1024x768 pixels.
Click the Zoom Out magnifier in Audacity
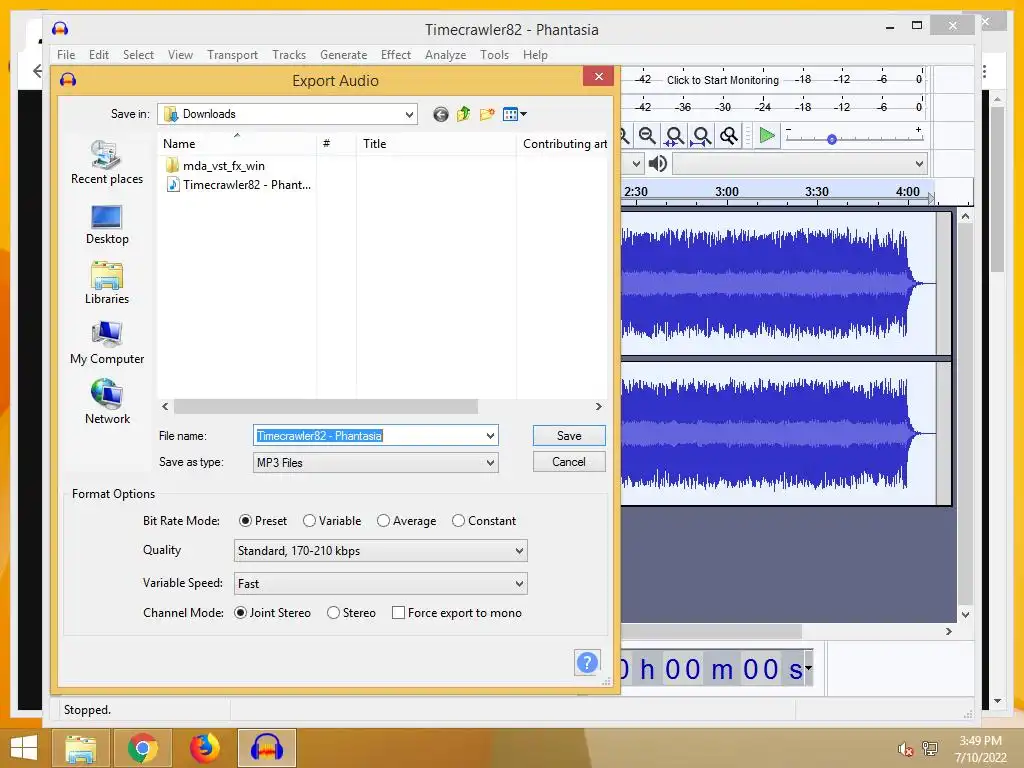647,136
